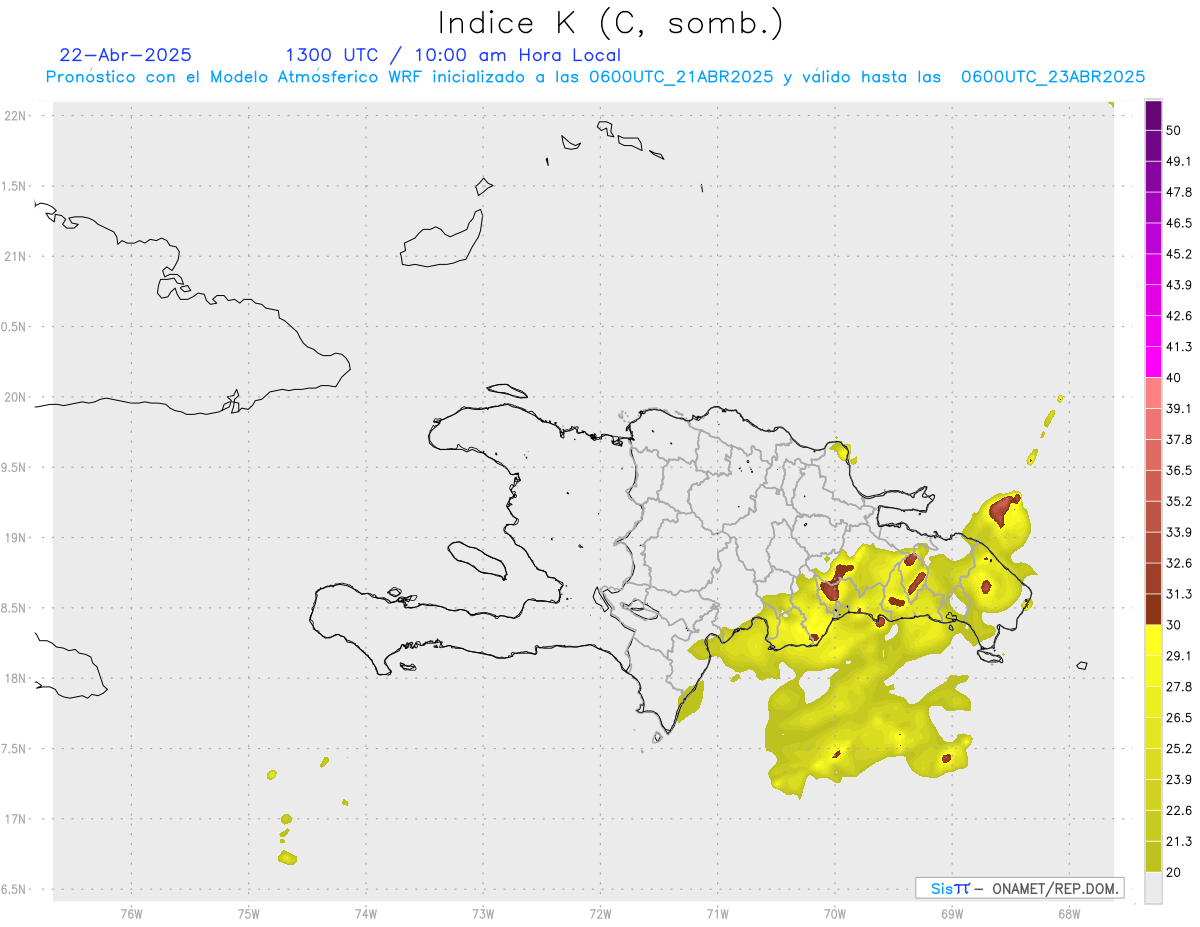This screenshot has width=1200, height=927.
Task: Click longitude label '71W'
Action: click(717, 913)
